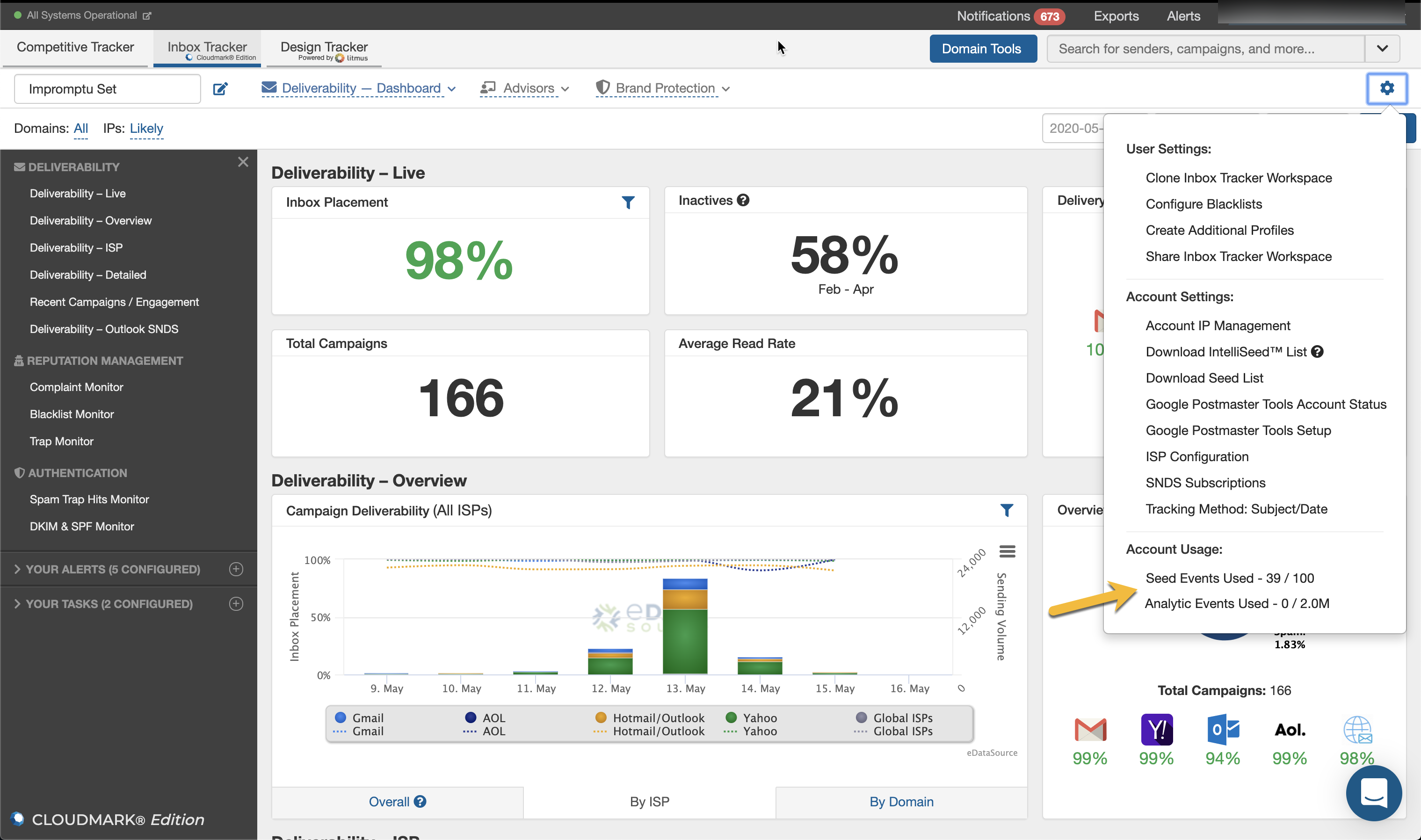Viewport: 1421px width, 840px height.
Task: Add a new task with plus icon
Action: 236,603
